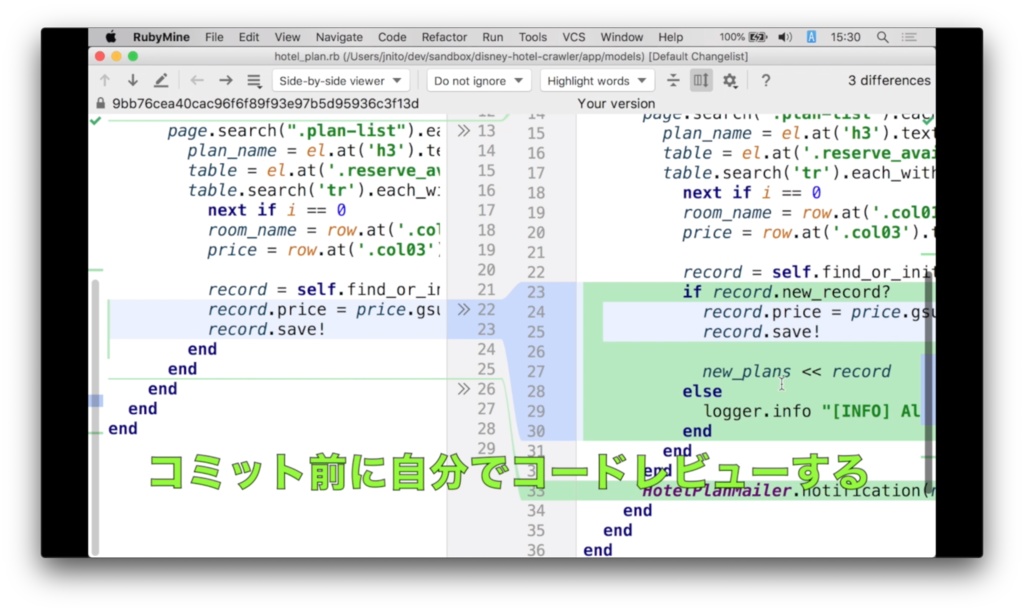Click the 3 differences label
The width and height of the screenshot is (1024, 612).
[x=889, y=80]
